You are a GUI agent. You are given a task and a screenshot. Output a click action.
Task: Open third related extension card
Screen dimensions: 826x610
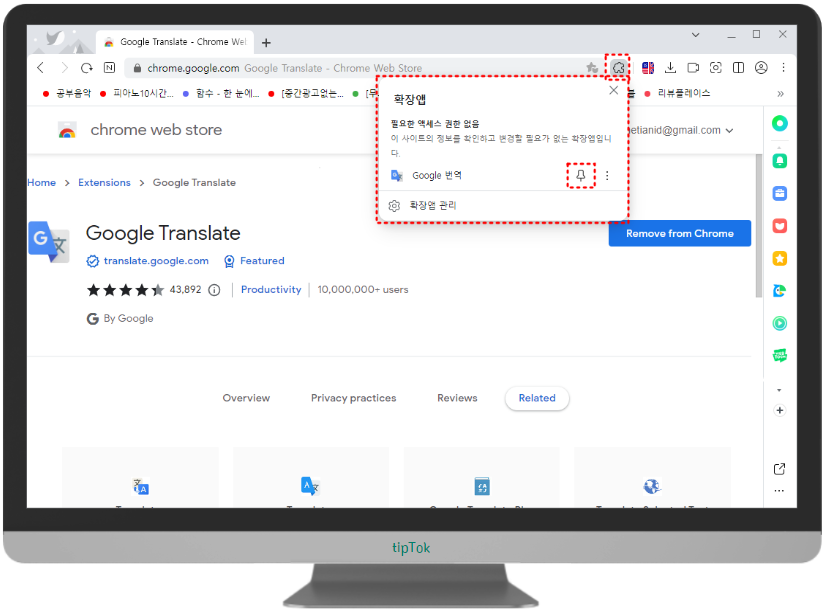[x=481, y=477]
